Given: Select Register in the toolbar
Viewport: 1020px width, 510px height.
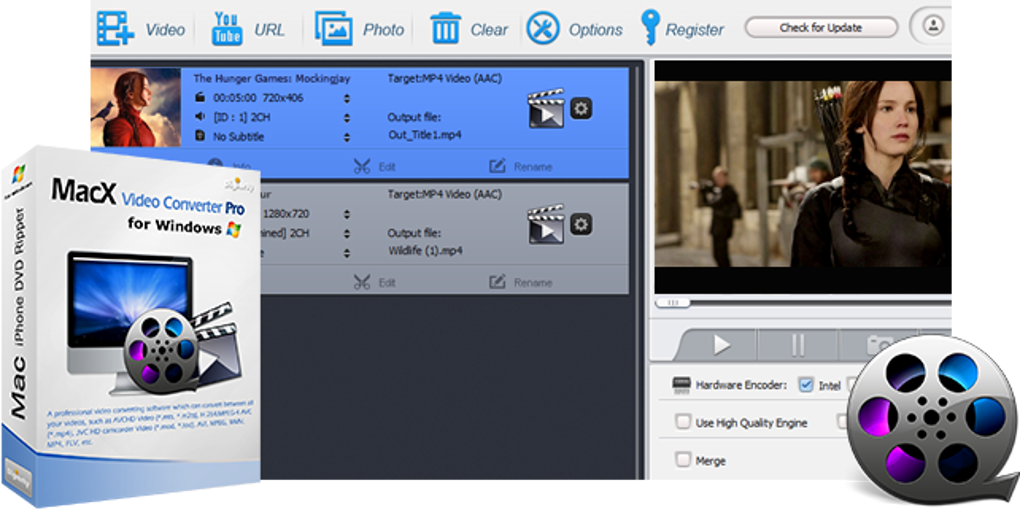Looking at the screenshot, I should point(694,30).
